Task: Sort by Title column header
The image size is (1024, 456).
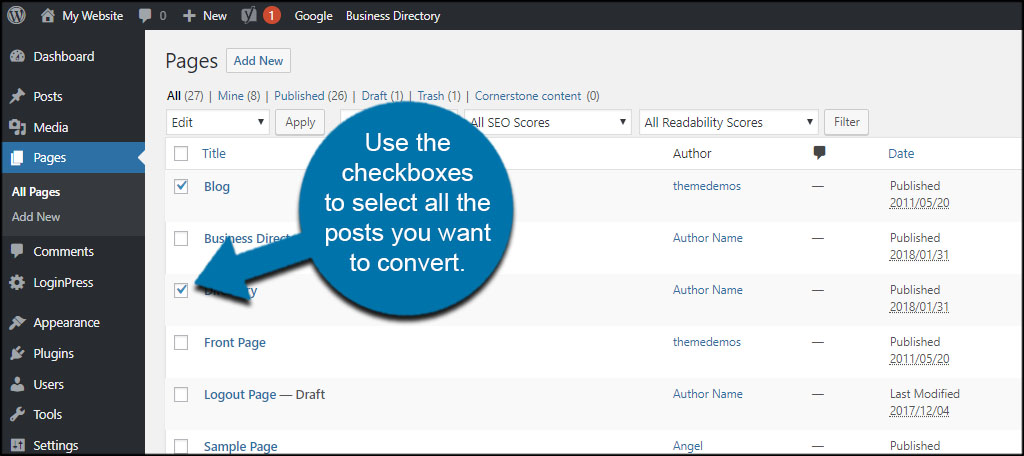Action: [x=214, y=154]
